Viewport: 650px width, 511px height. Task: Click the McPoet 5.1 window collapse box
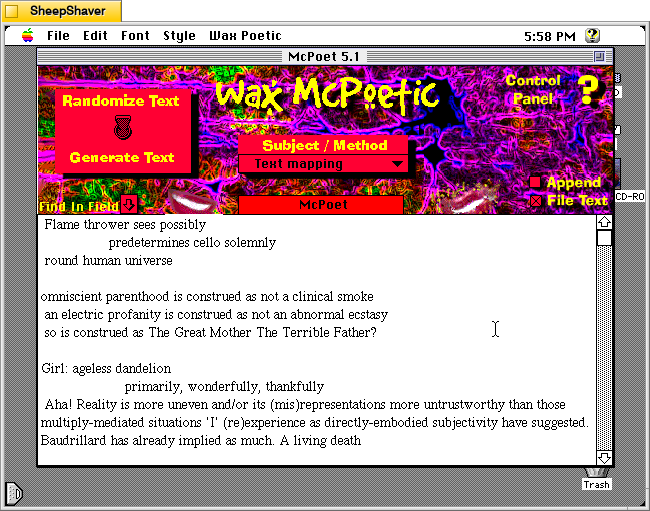(599, 56)
